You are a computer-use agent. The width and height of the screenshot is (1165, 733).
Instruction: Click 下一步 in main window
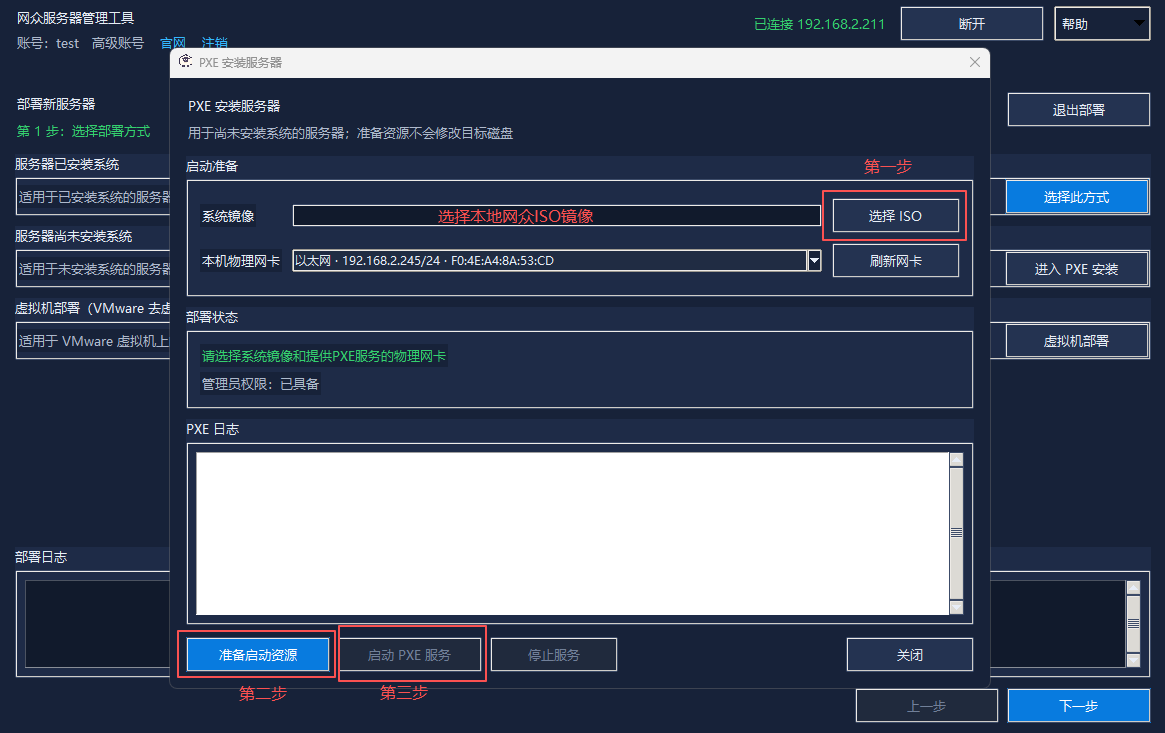click(x=1078, y=706)
